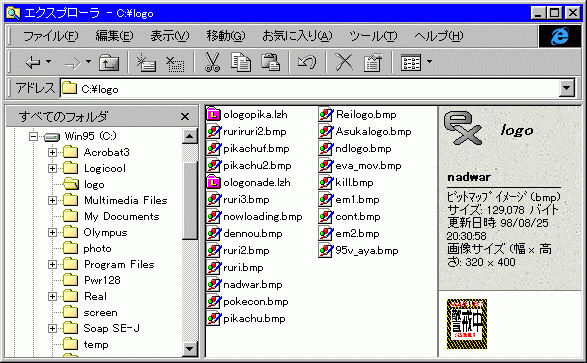Close the すべてのフォルダ pane

click(x=185, y=117)
